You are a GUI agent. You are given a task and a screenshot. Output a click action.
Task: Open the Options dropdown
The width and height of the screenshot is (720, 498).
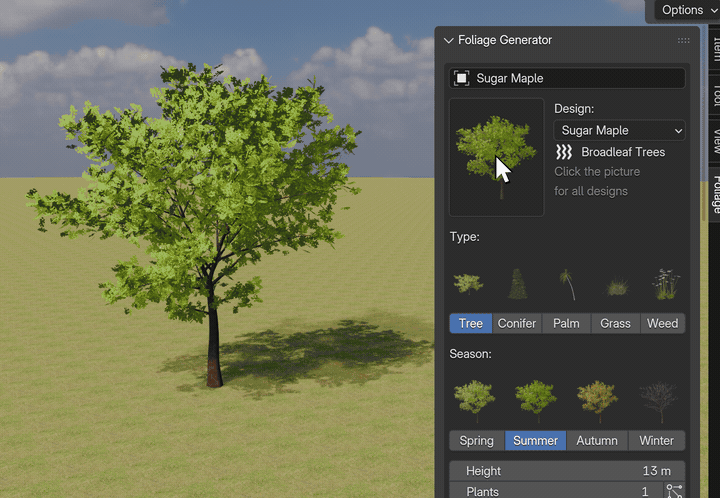(687, 10)
